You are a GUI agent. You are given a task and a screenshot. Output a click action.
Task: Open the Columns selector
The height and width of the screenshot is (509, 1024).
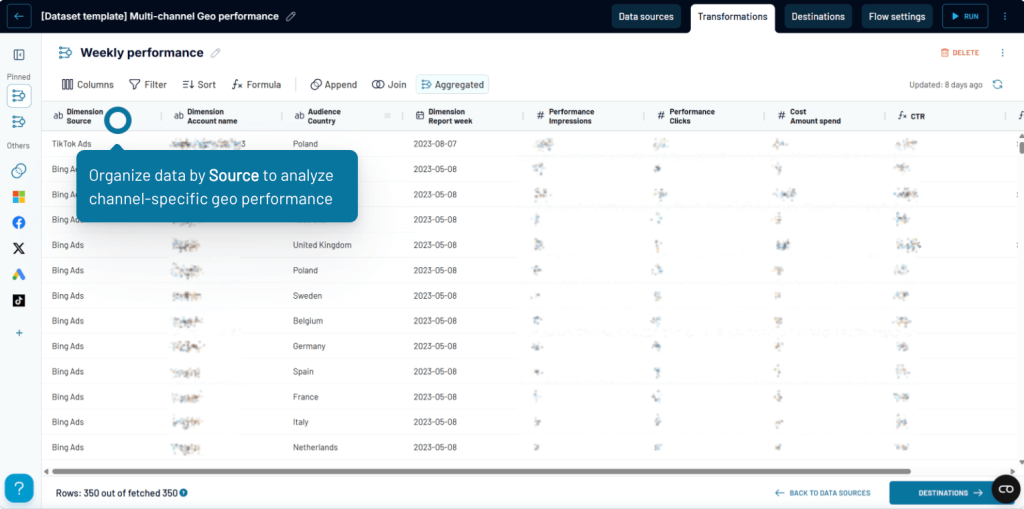click(x=88, y=85)
